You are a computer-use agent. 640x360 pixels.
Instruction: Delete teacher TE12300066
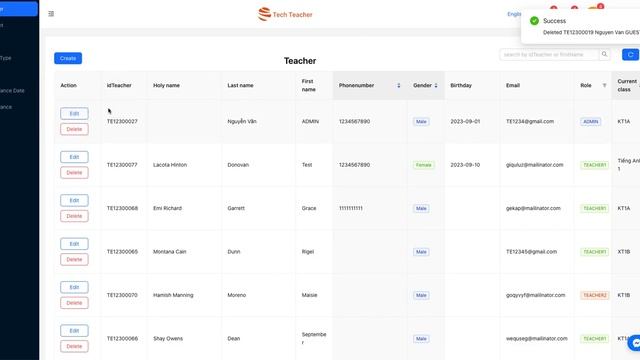pos(74,346)
